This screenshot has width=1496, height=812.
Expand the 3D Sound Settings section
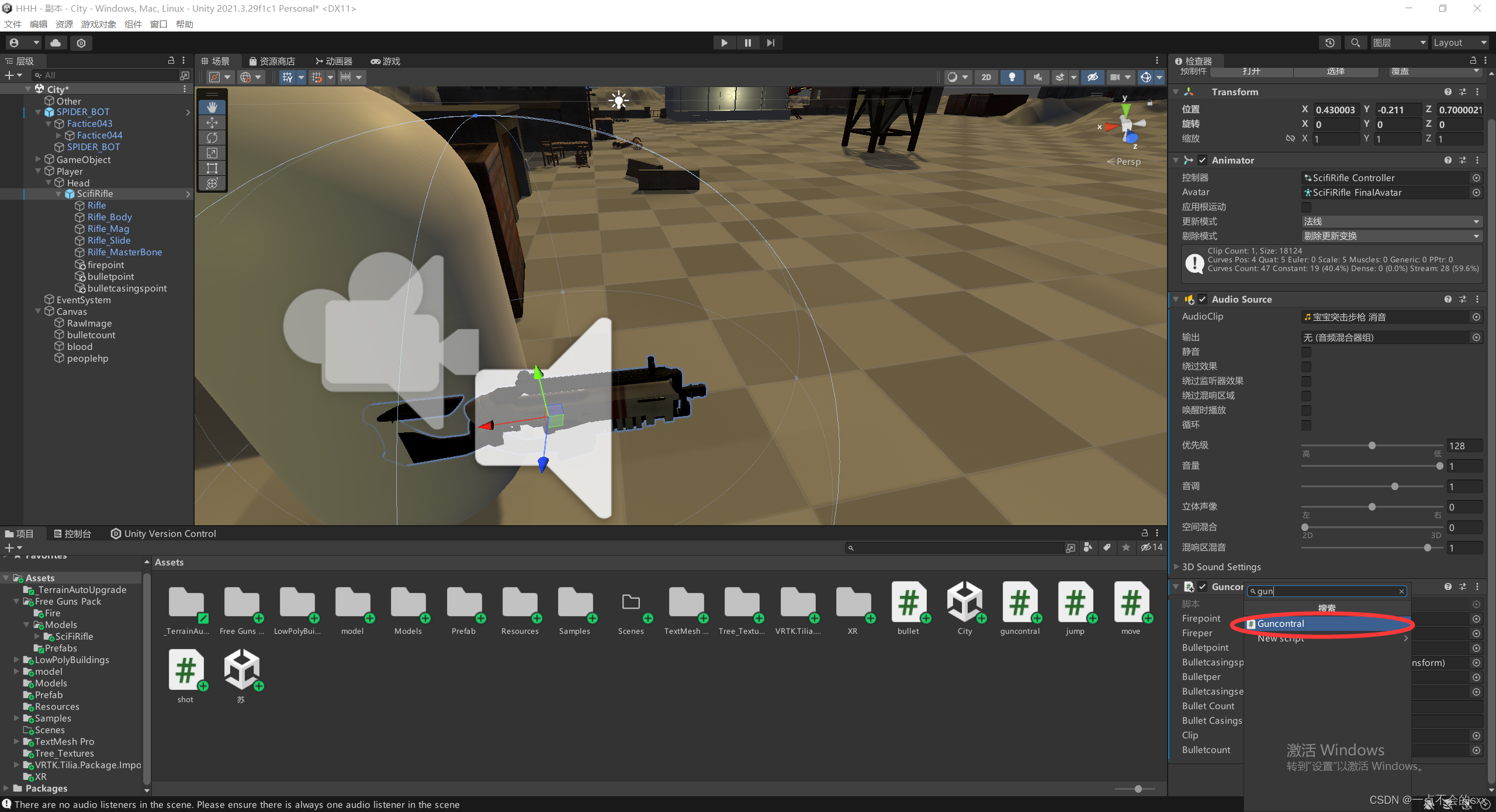coord(1176,567)
